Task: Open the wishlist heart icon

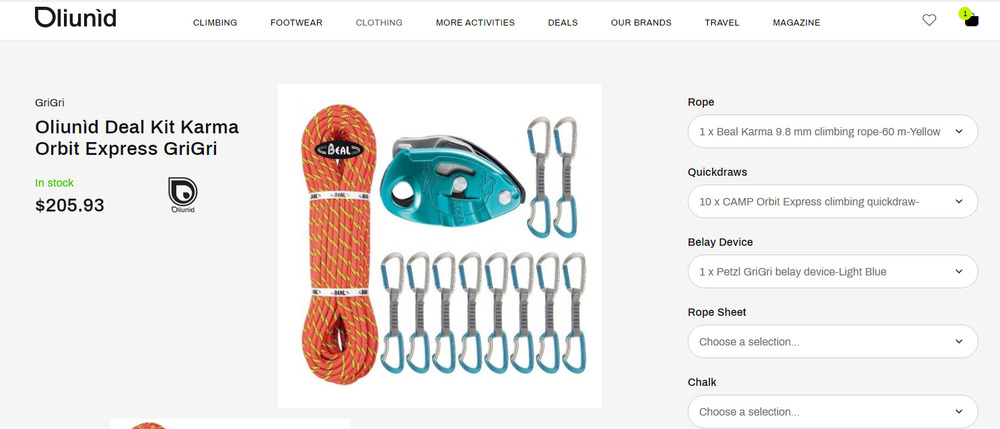Action: pos(929,20)
